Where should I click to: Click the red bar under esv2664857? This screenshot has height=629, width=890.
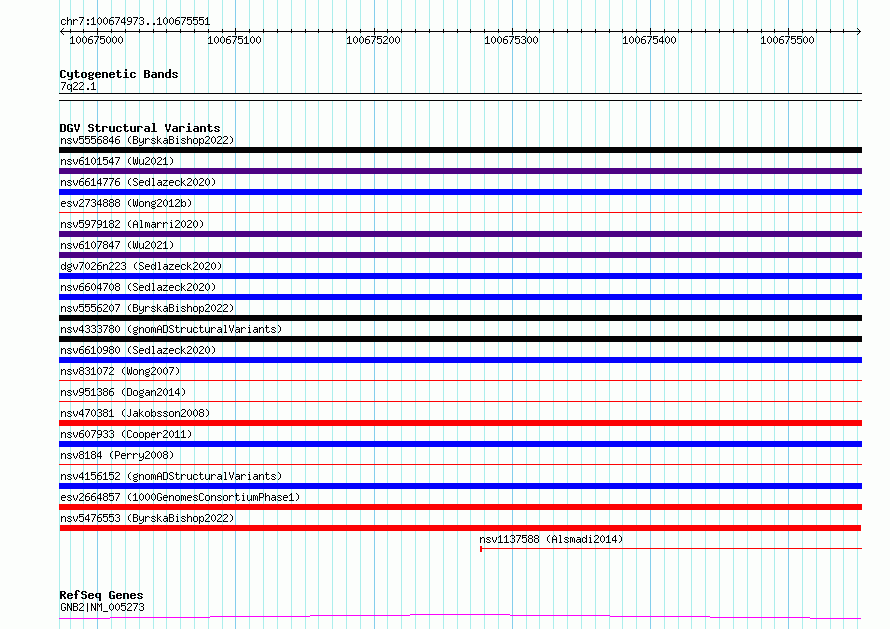click(x=460, y=507)
